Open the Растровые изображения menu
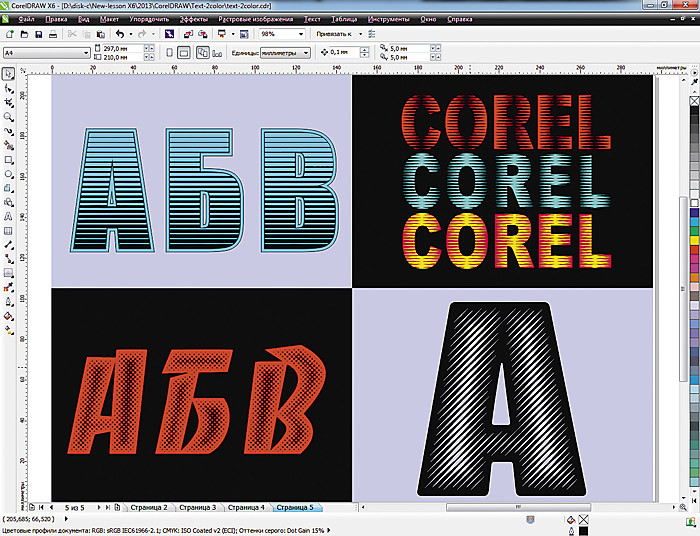 click(x=256, y=19)
